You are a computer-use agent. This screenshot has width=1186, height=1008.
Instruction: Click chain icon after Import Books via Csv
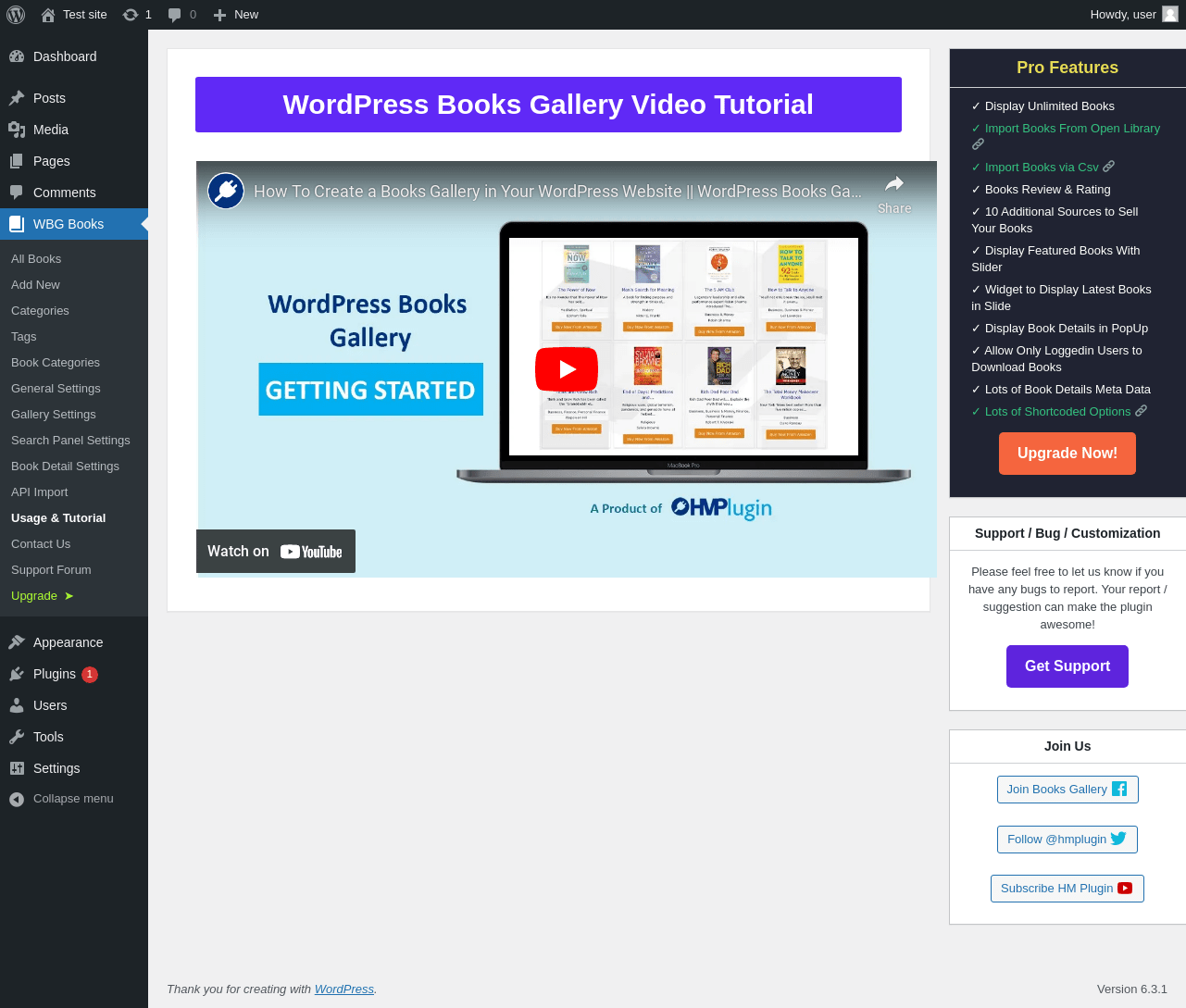[1108, 167]
